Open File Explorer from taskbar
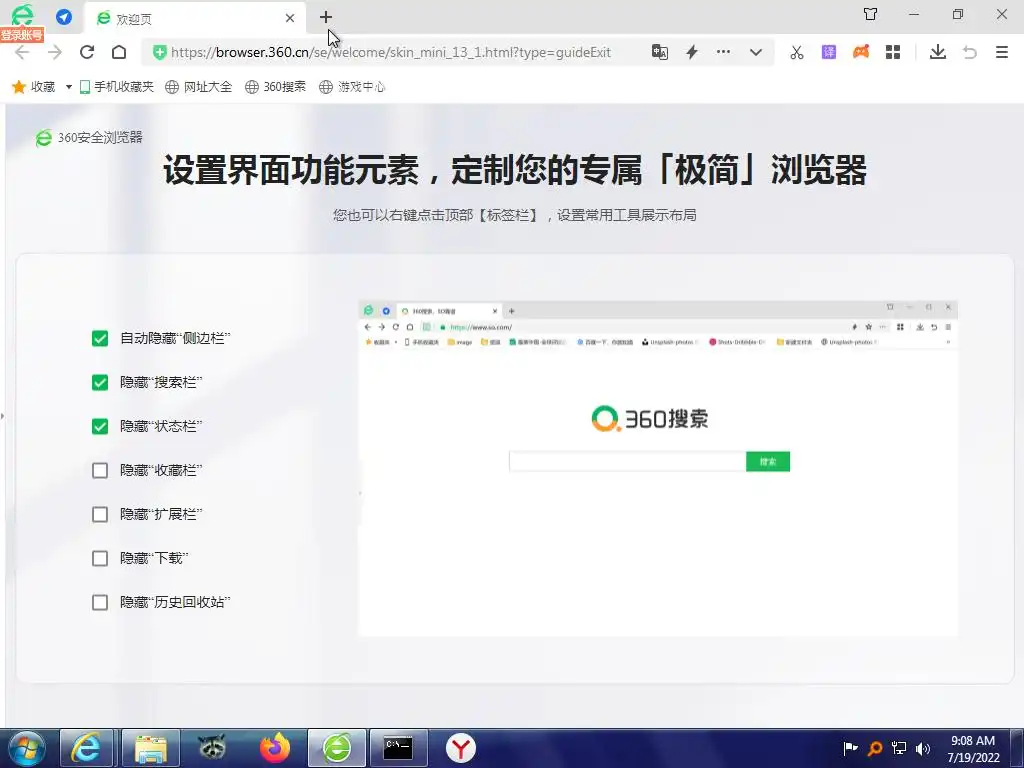This screenshot has width=1024, height=768. click(x=150, y=748)
